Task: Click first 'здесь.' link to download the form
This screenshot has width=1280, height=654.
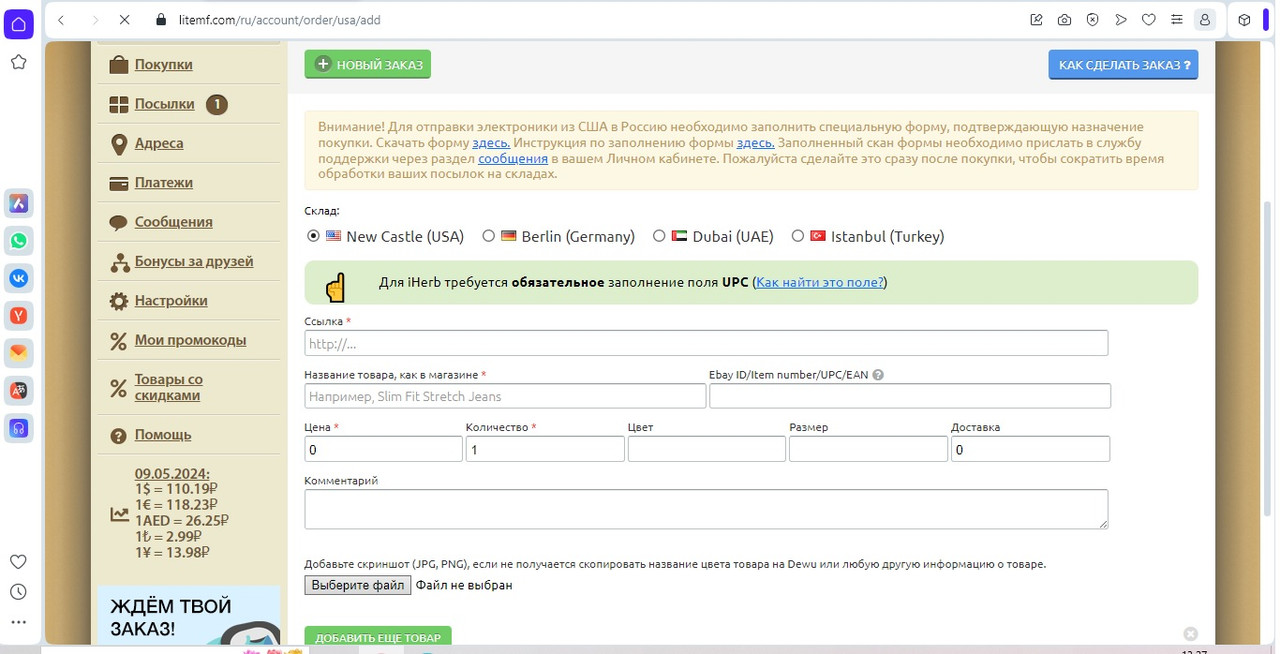Action: [491, 143]
